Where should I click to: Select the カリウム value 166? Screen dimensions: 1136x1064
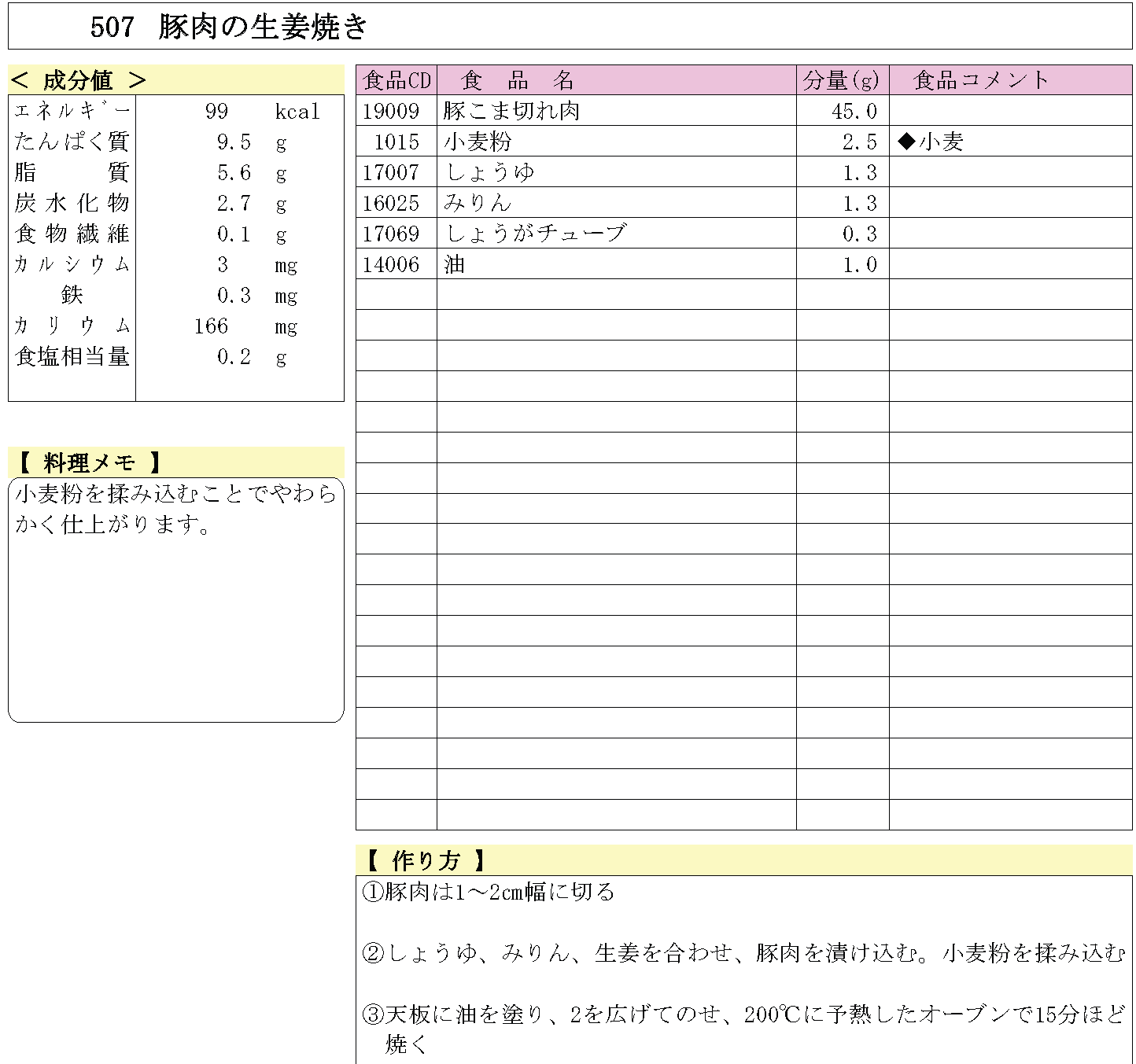tap(211, 326)
